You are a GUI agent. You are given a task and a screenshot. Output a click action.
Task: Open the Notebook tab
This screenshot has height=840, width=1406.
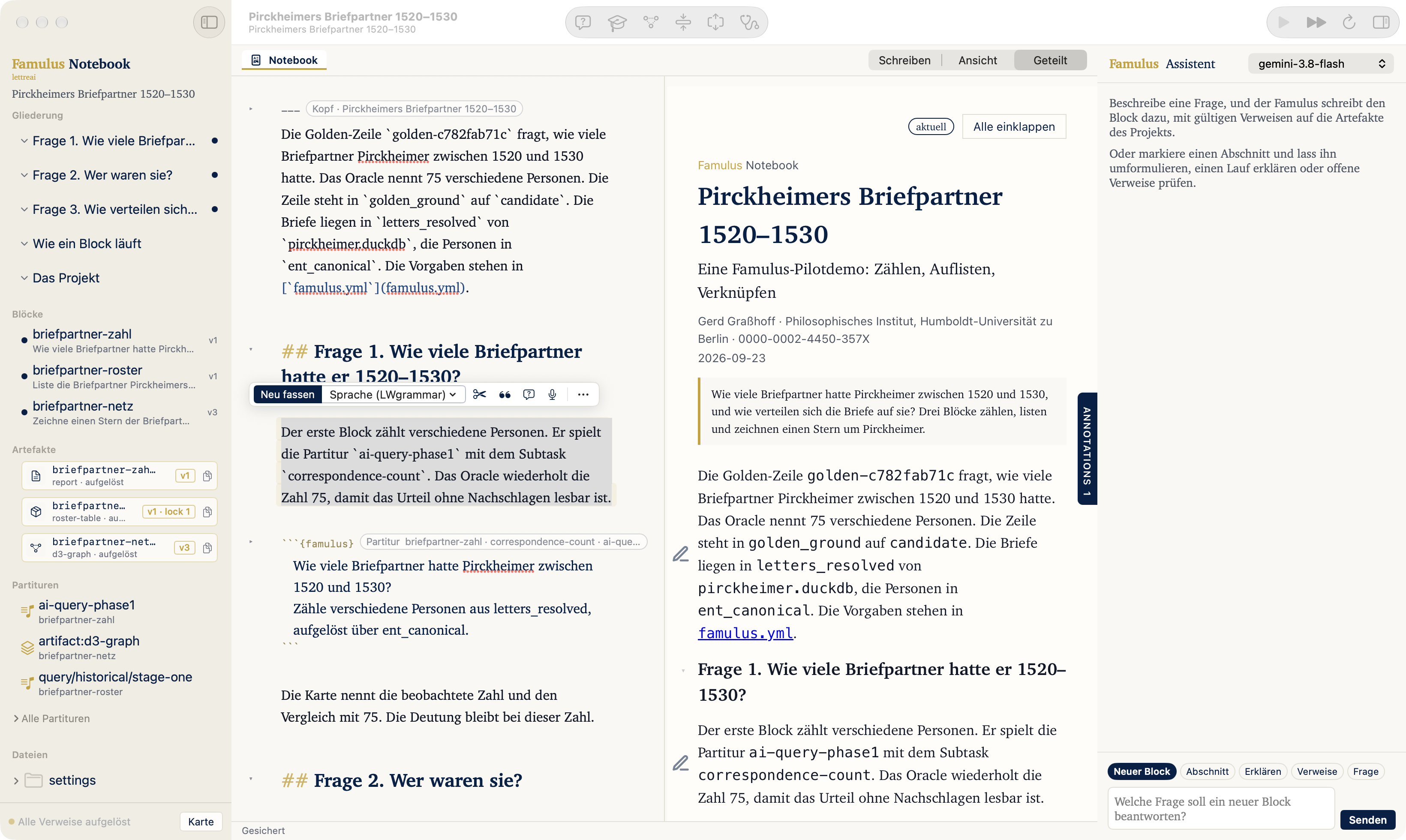point(284,60)
